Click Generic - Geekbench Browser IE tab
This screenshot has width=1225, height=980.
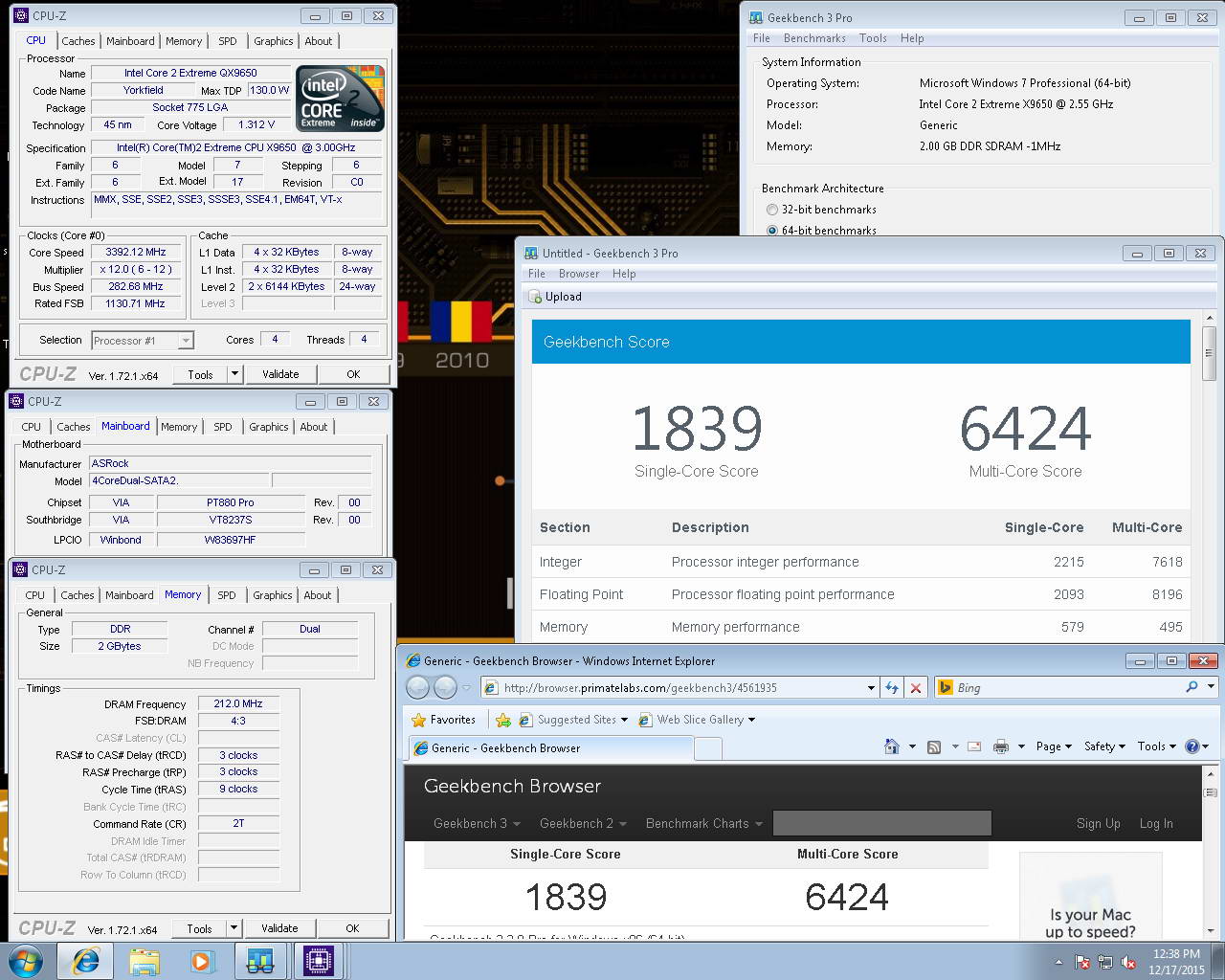(550, 748)
